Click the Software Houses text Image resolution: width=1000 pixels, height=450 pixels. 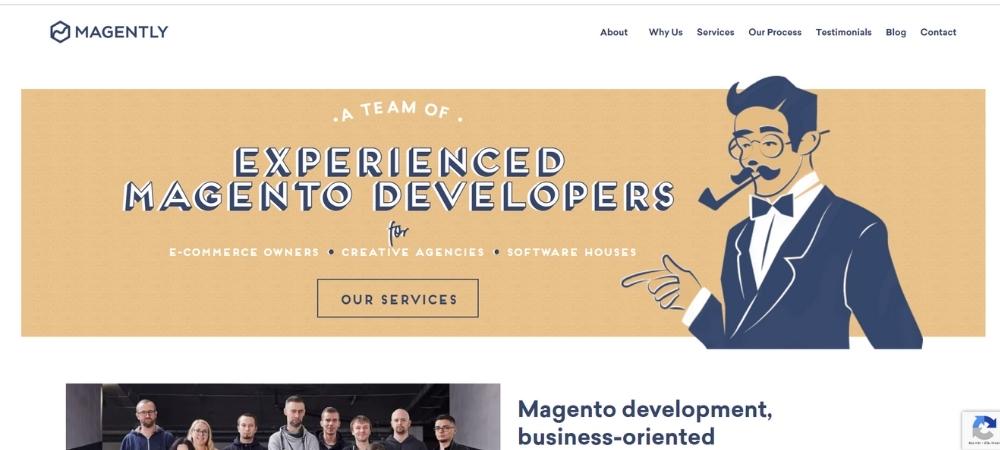[x=571, y=252]
